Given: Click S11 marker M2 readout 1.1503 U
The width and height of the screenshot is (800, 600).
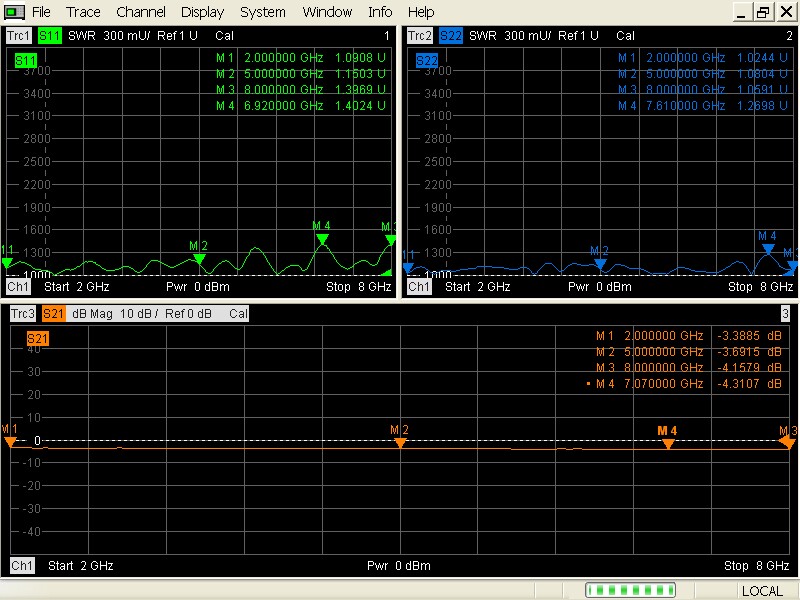Looking at the screenshot, I should click(x=360, y=73).
